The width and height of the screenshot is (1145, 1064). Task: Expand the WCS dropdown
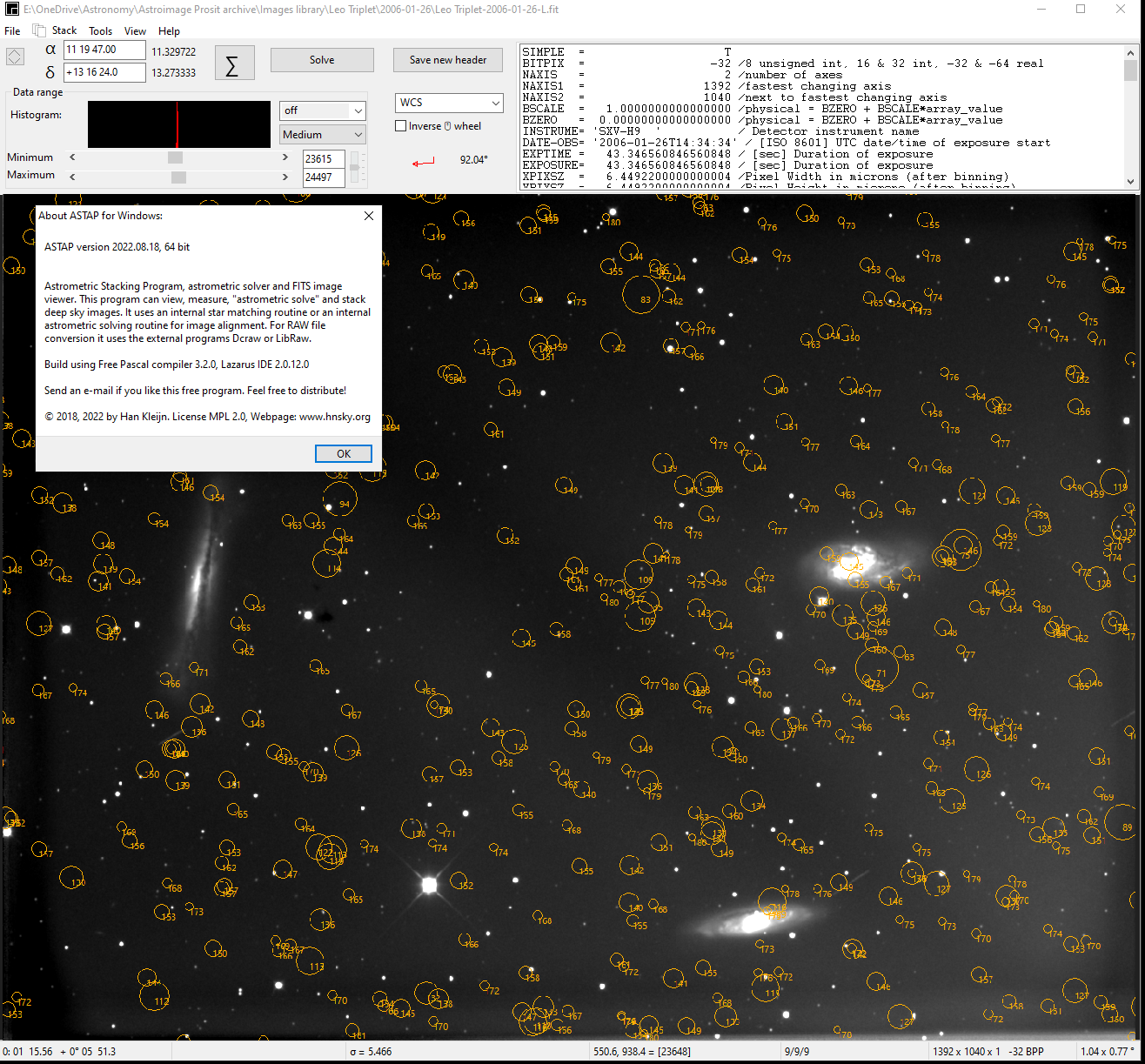click(x=449, y=103)
